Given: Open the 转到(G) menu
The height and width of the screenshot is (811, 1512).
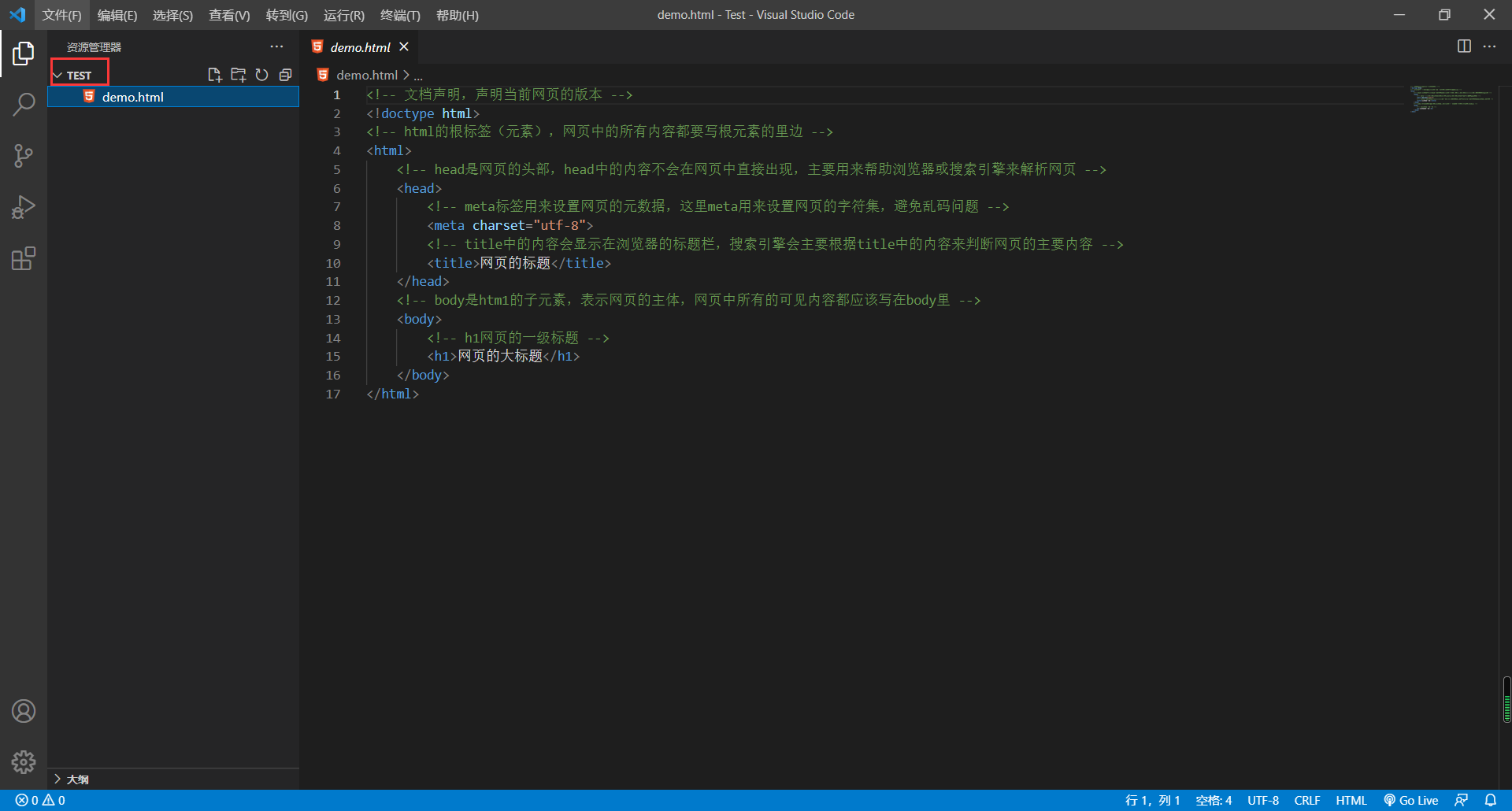Looking at the screenshot, I should click(287, 15).
